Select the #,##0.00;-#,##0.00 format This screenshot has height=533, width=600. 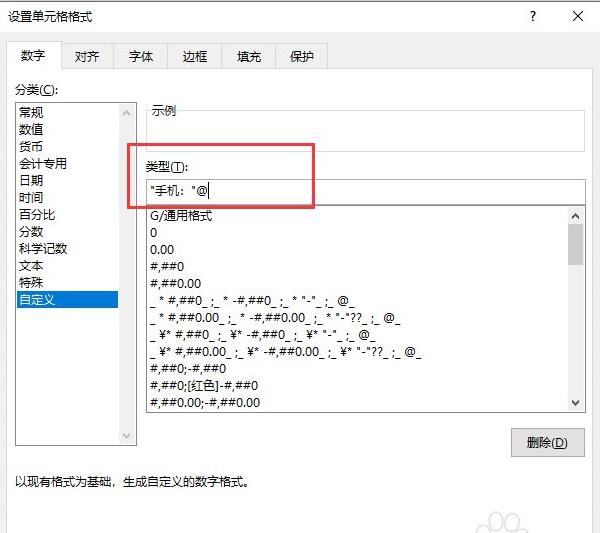[358, 403]
